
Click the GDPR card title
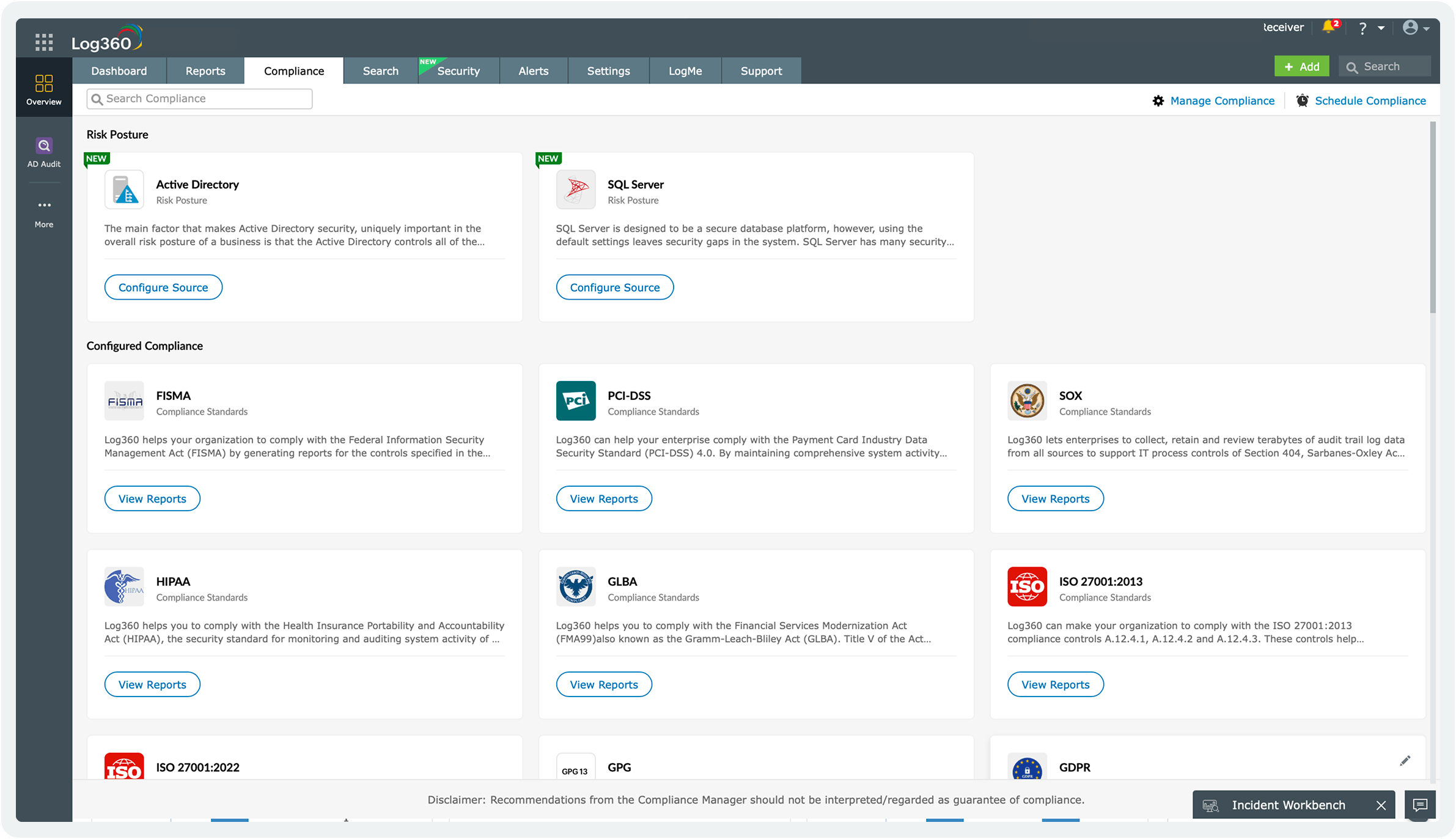pos(1075,767)
